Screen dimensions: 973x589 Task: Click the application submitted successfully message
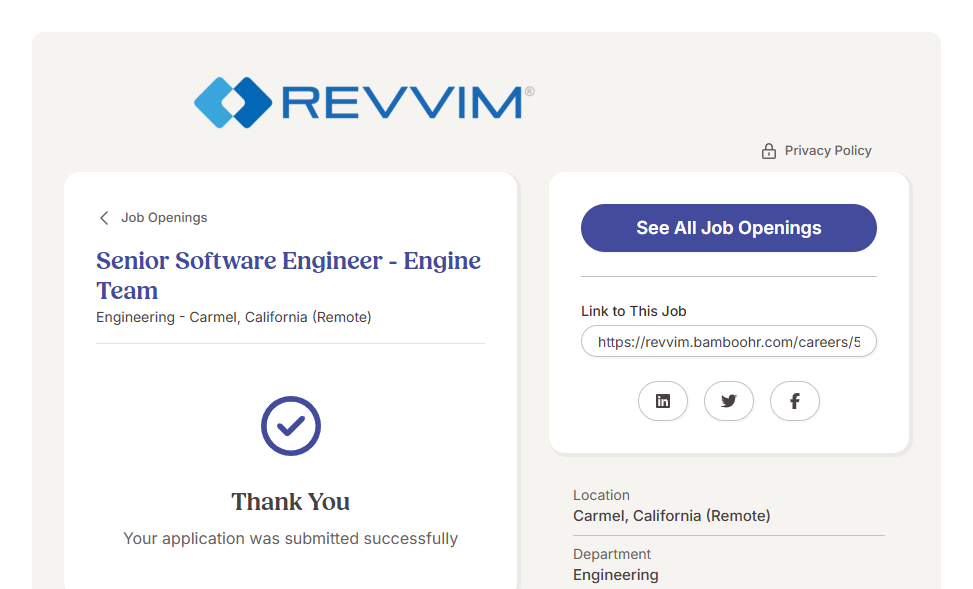coord(291,539)
